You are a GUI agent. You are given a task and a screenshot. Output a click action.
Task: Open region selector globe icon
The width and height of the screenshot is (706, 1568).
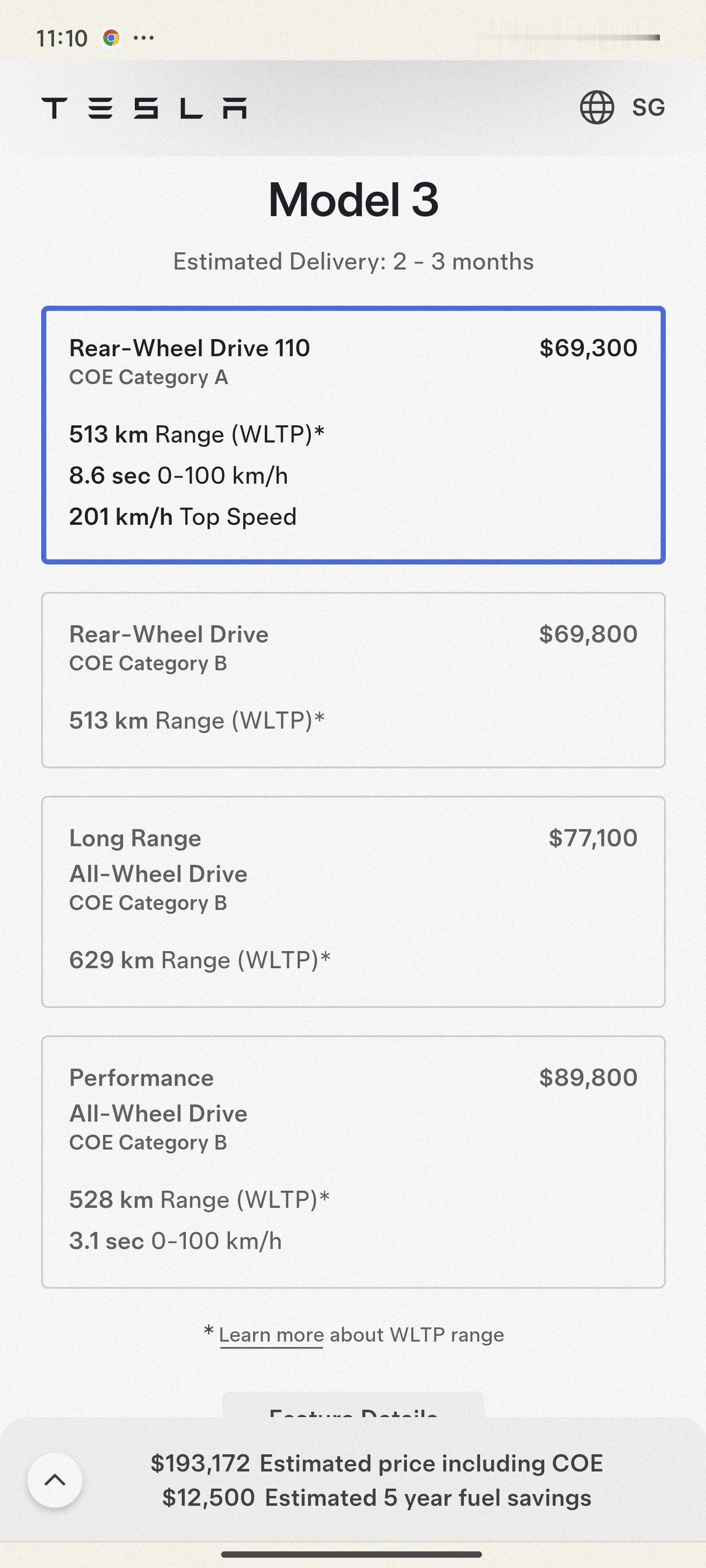click(x=596, y=107)
